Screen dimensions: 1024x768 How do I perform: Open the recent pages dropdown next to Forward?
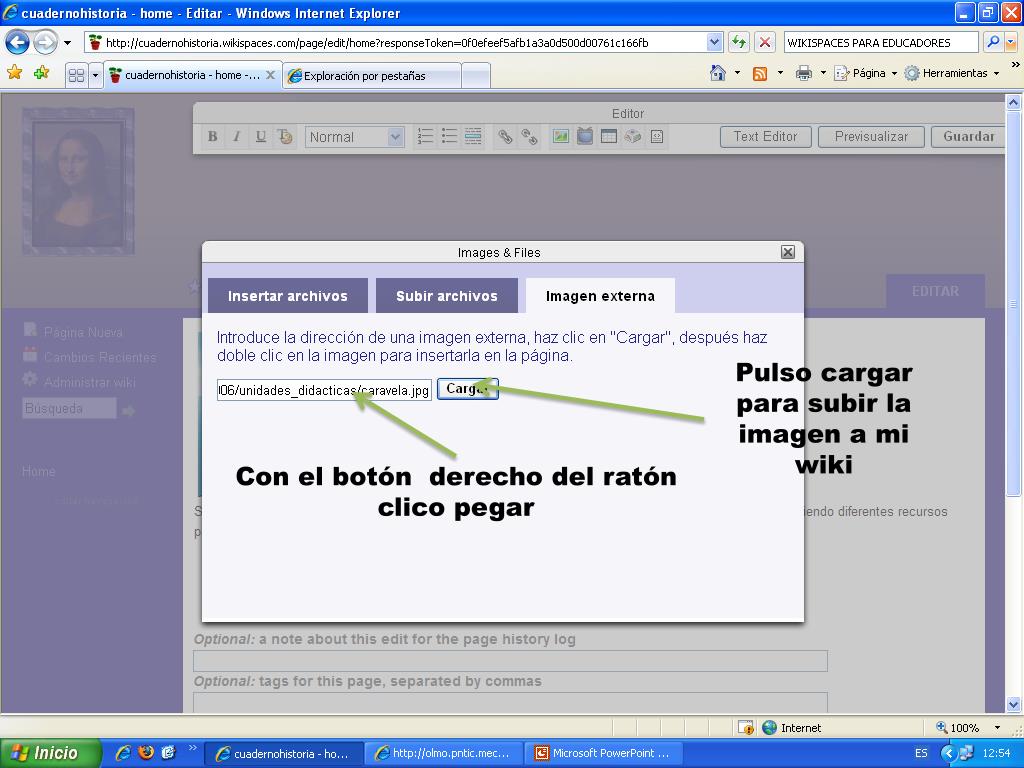[x=67, y=43]
